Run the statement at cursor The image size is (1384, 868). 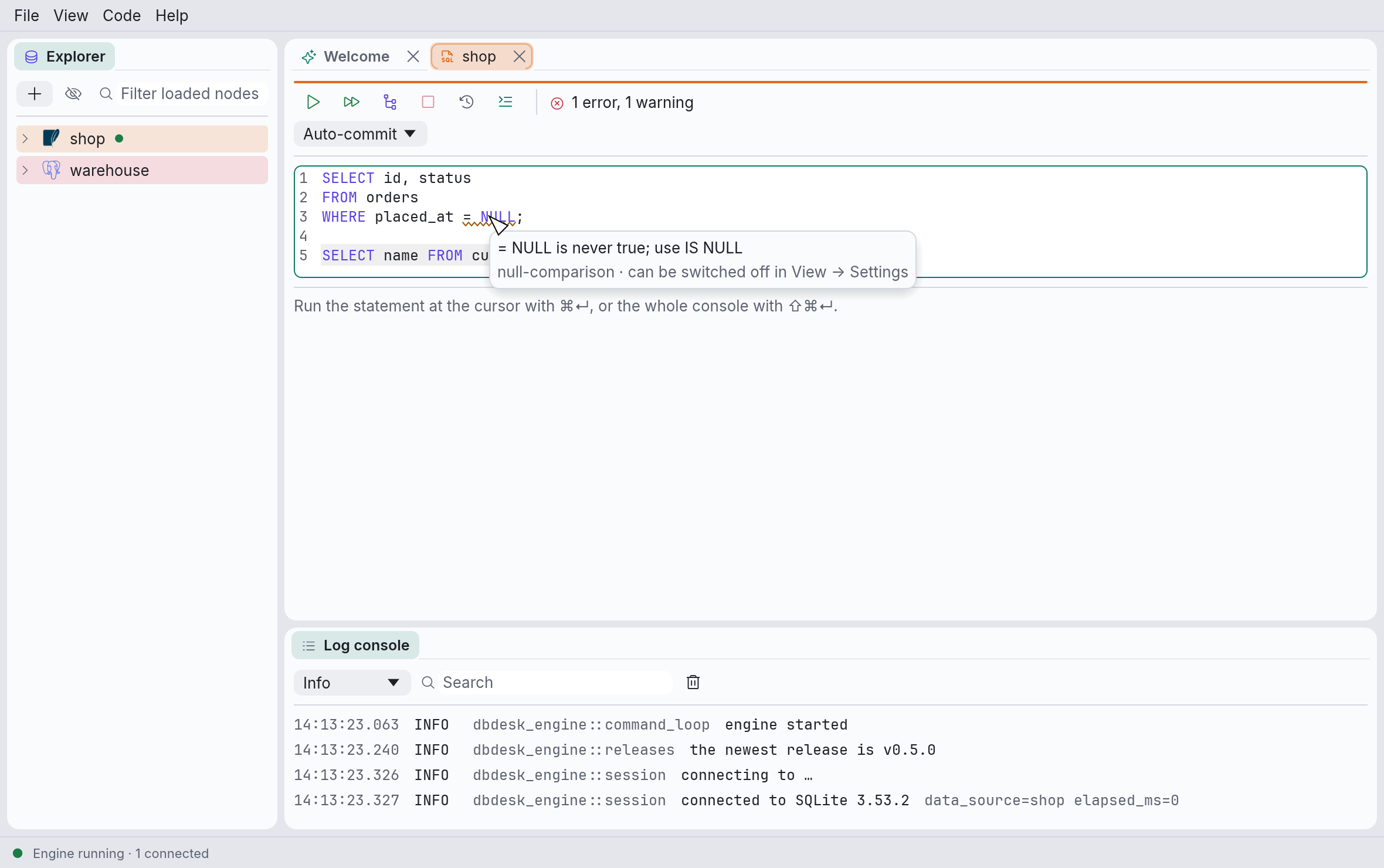click(x=313, y=102)
